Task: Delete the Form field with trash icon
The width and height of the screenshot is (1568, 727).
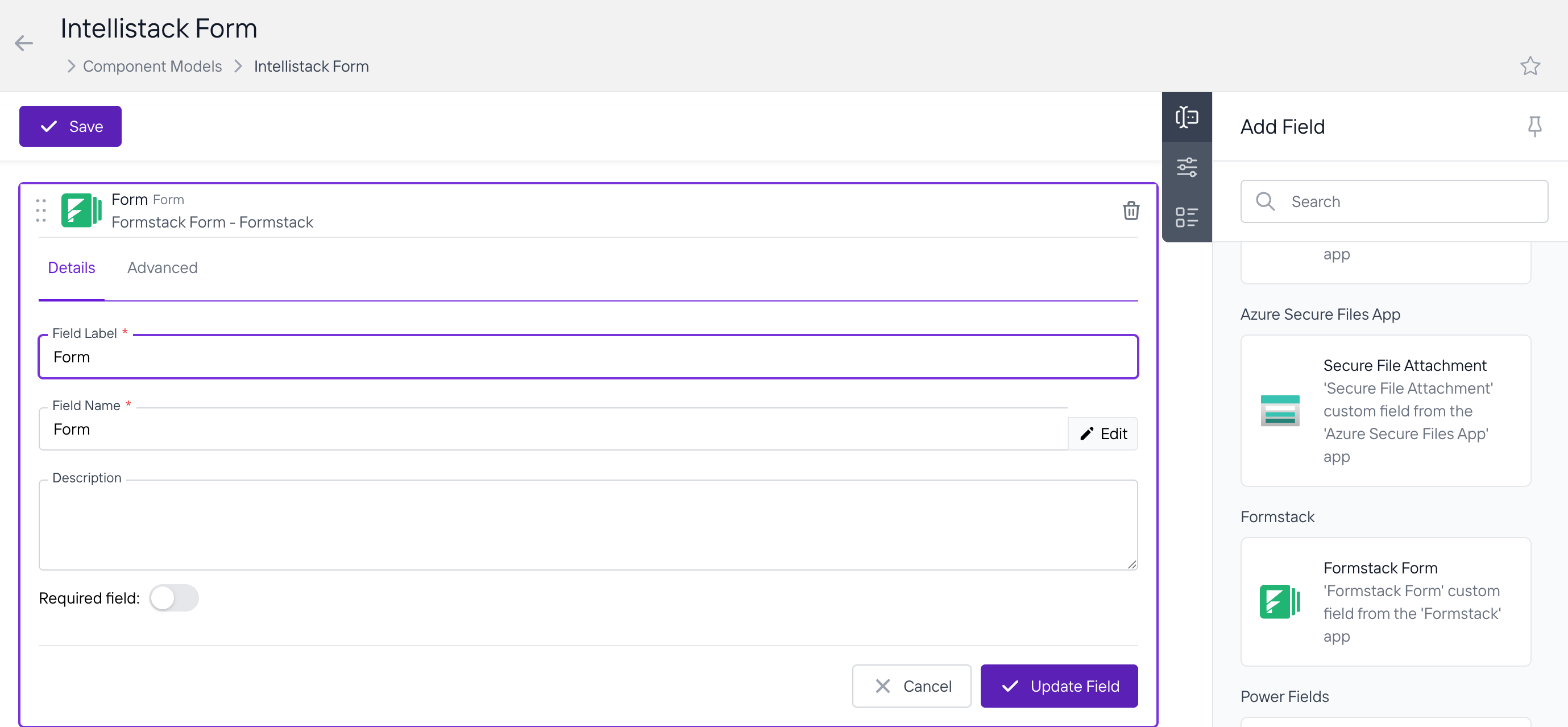Action: [x=1131, y=210]
